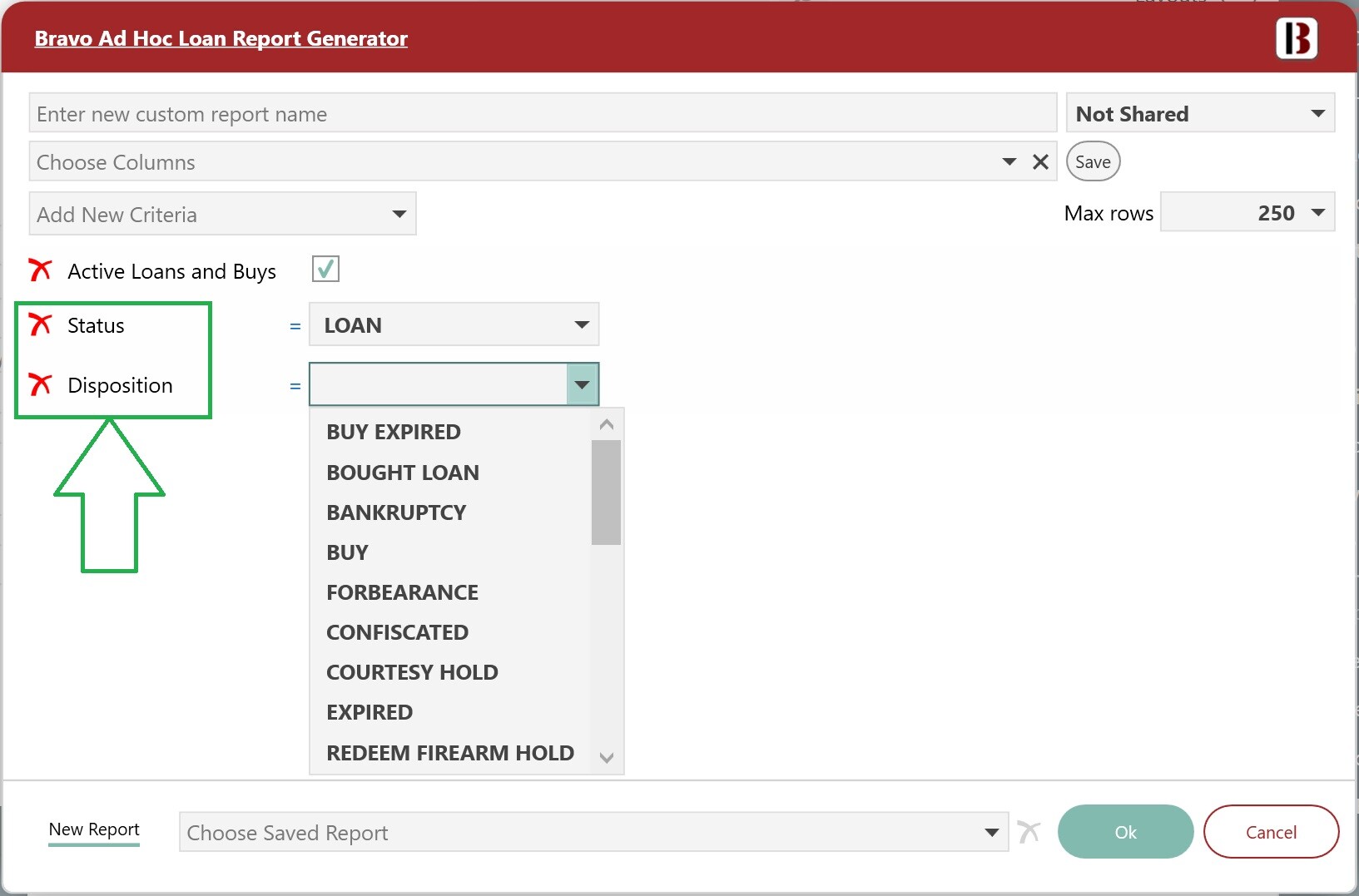Open the New Report link

[x=94, y=829]
